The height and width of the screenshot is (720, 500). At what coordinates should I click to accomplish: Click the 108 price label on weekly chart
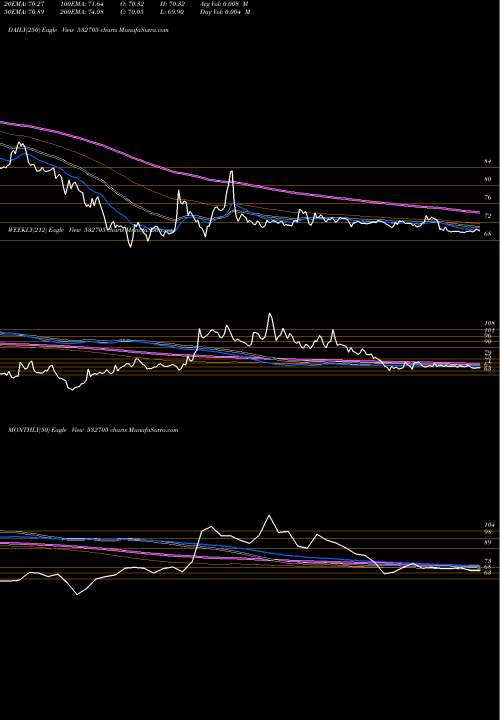489,323
